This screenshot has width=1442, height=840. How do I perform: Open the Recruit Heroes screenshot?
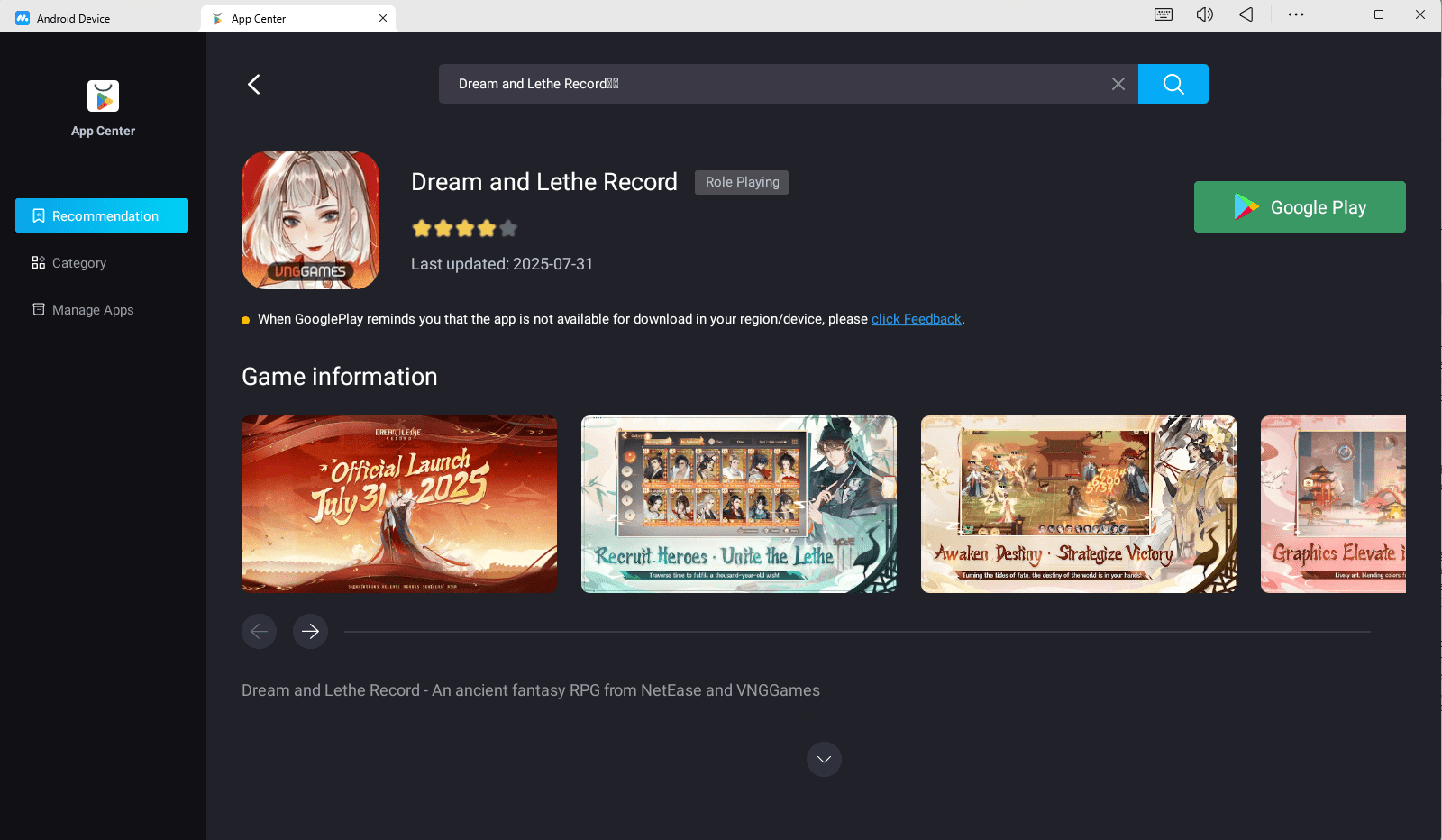pyautogui.click(x=739, y=504)
